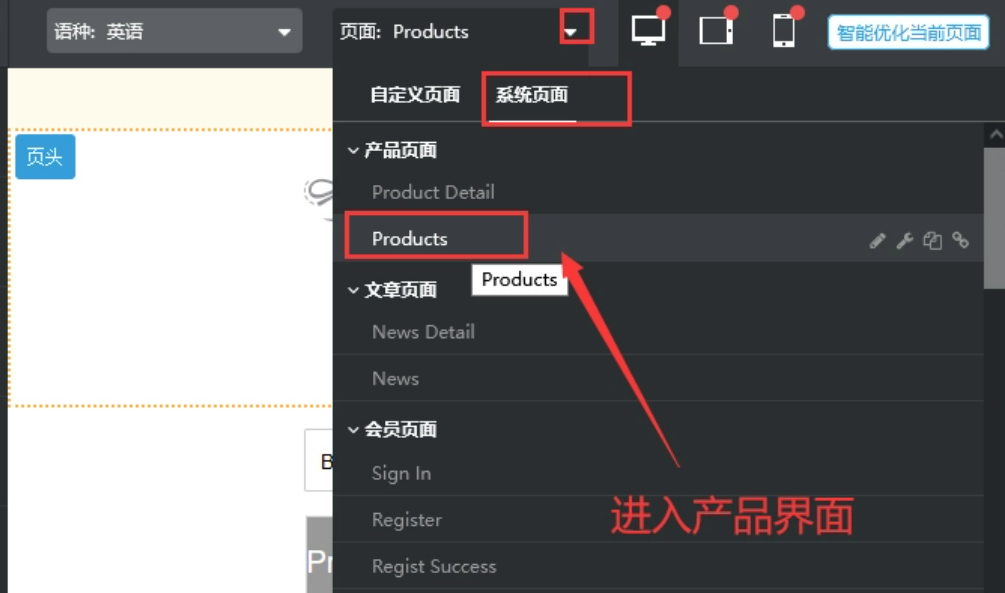Image resolution: width=1005 pixels, height=593 pixels.
Task: Open the News Detail page
Action: pyautogui.click(x=423, y=332)
